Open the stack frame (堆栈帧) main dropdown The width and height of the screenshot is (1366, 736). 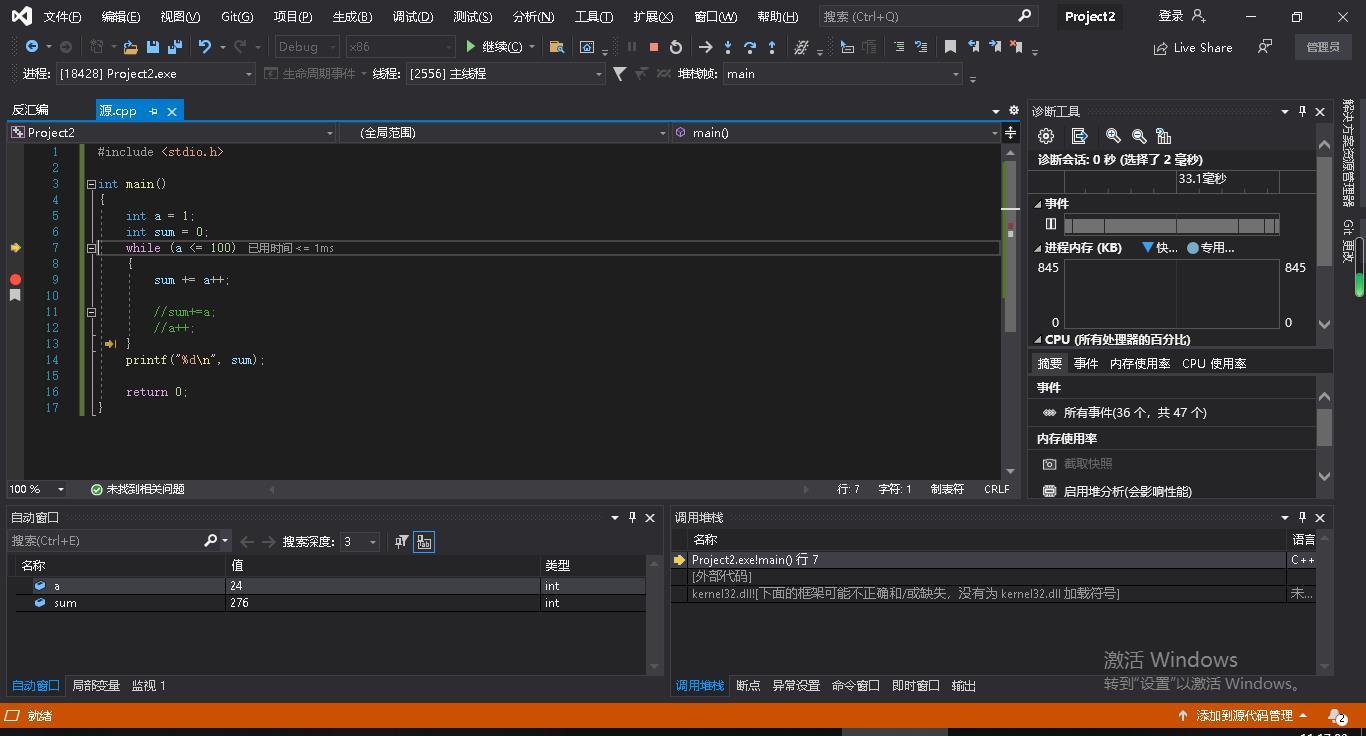(x=842, y=74)
